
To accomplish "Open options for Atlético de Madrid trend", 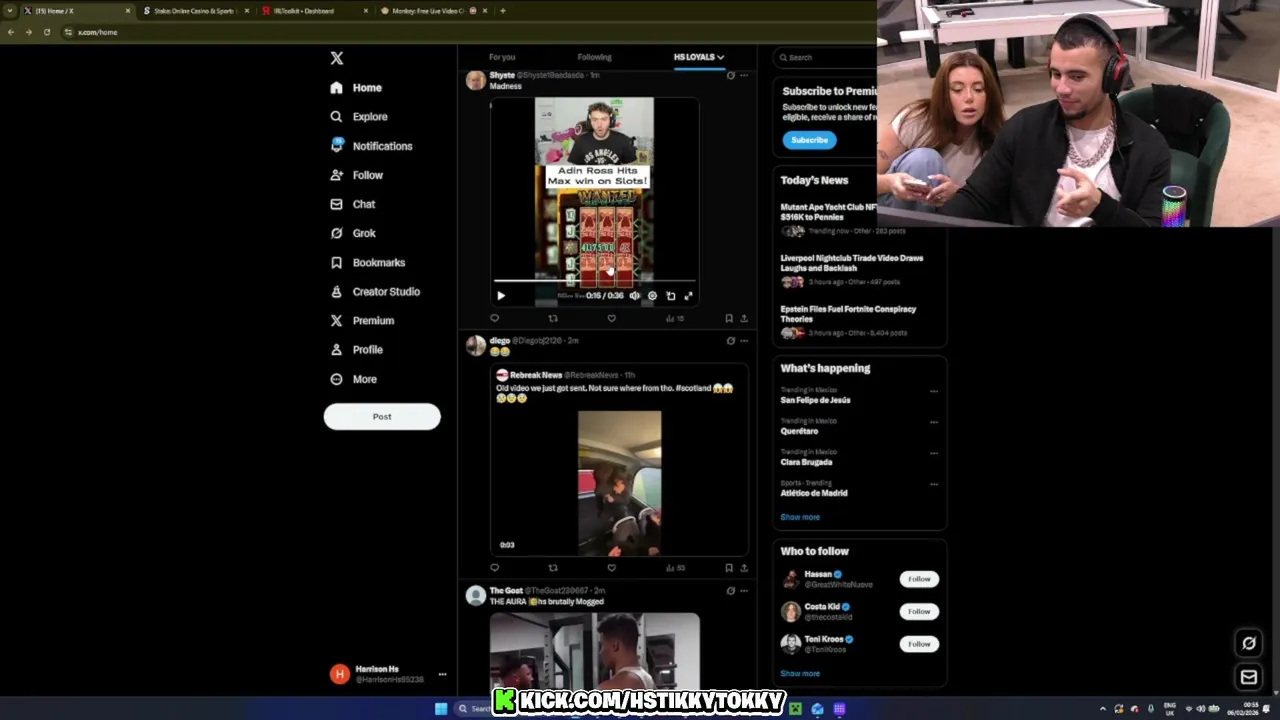I will point(934,484).
